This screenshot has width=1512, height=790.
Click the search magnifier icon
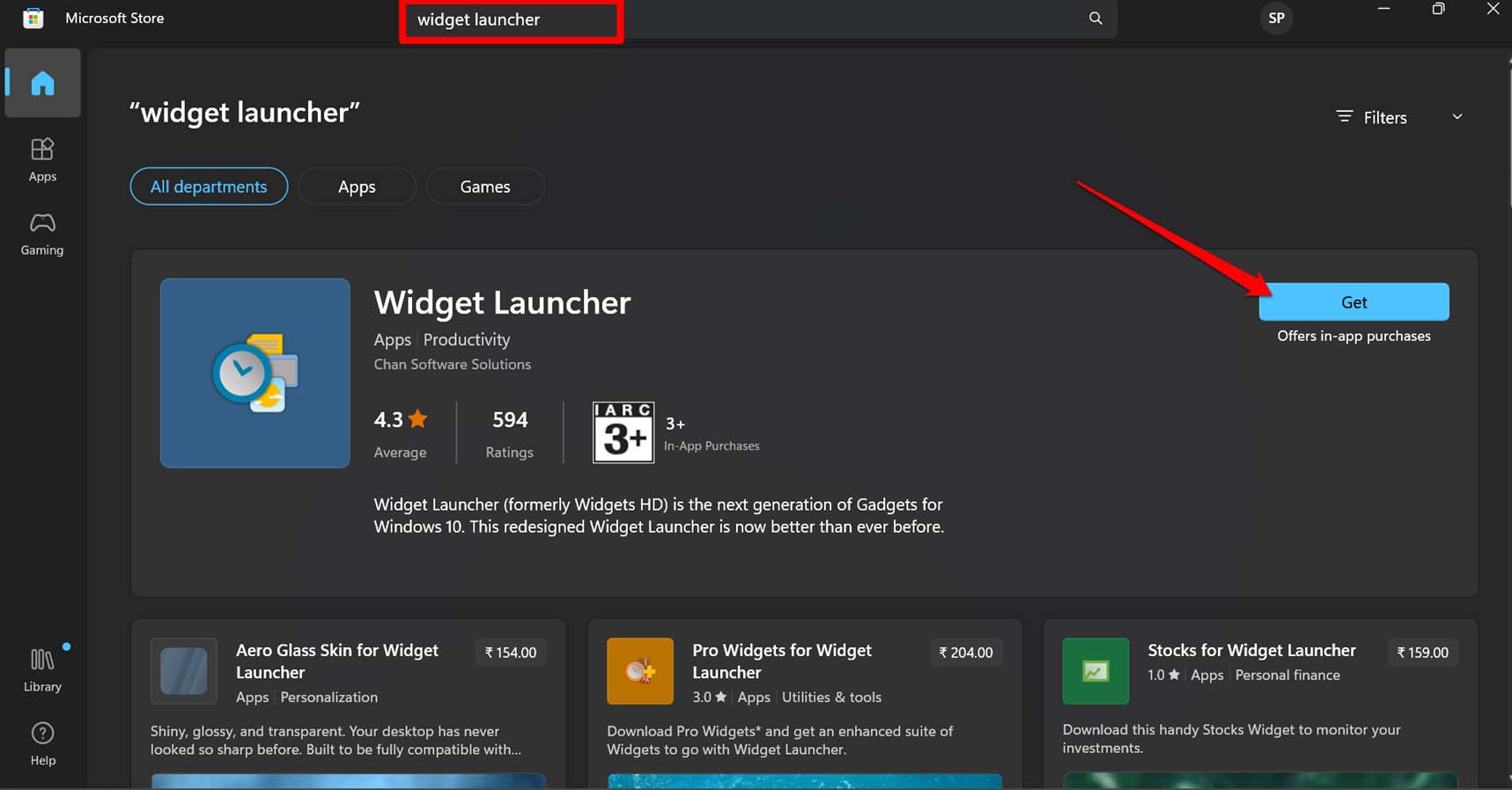(1095, 18)
